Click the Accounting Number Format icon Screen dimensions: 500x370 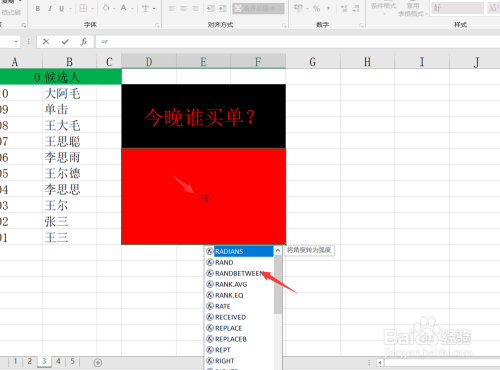point(299,8)
